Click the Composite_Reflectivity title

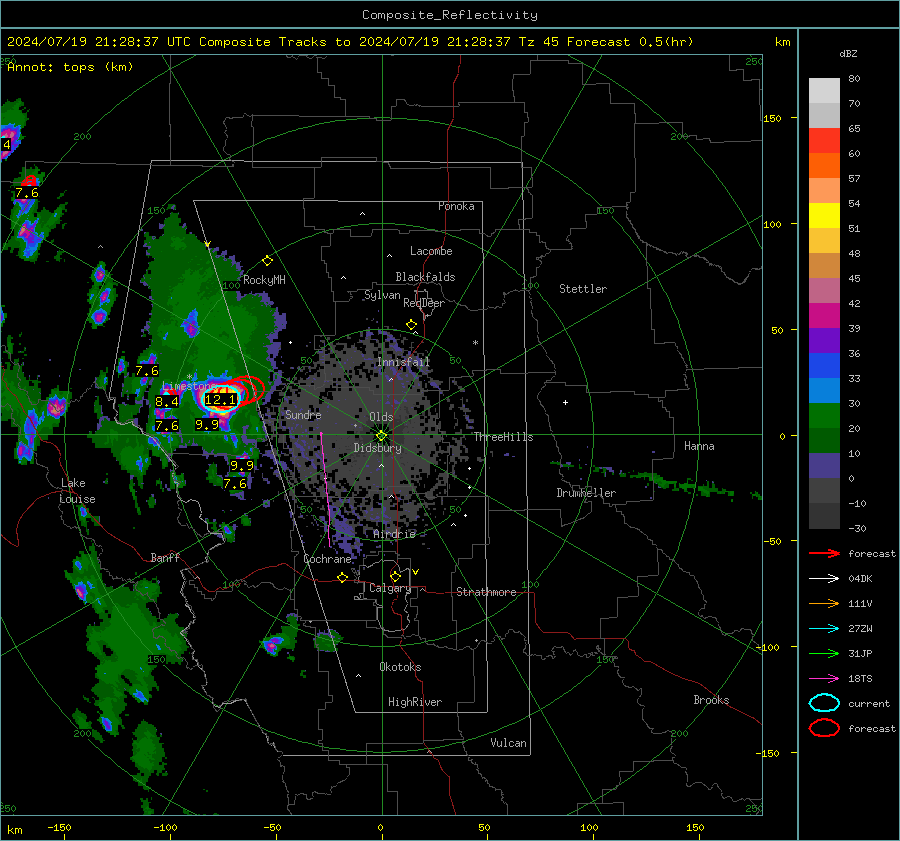[450, 15]
